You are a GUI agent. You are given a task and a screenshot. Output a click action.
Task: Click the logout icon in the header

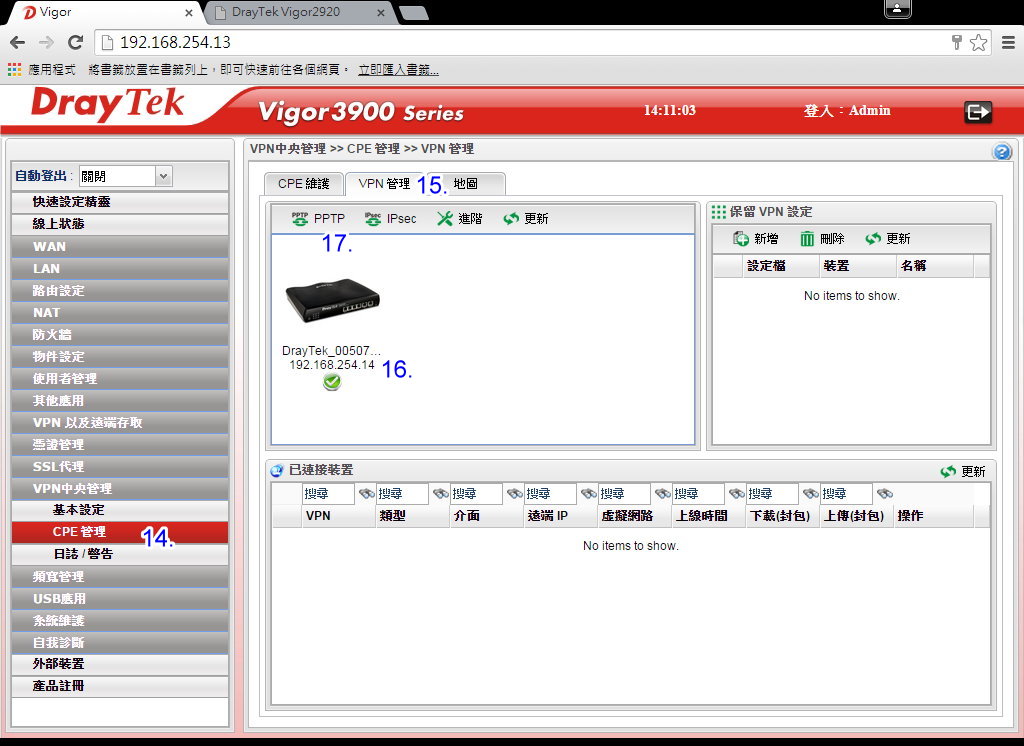pyautogui.click(x=978, y=112)
